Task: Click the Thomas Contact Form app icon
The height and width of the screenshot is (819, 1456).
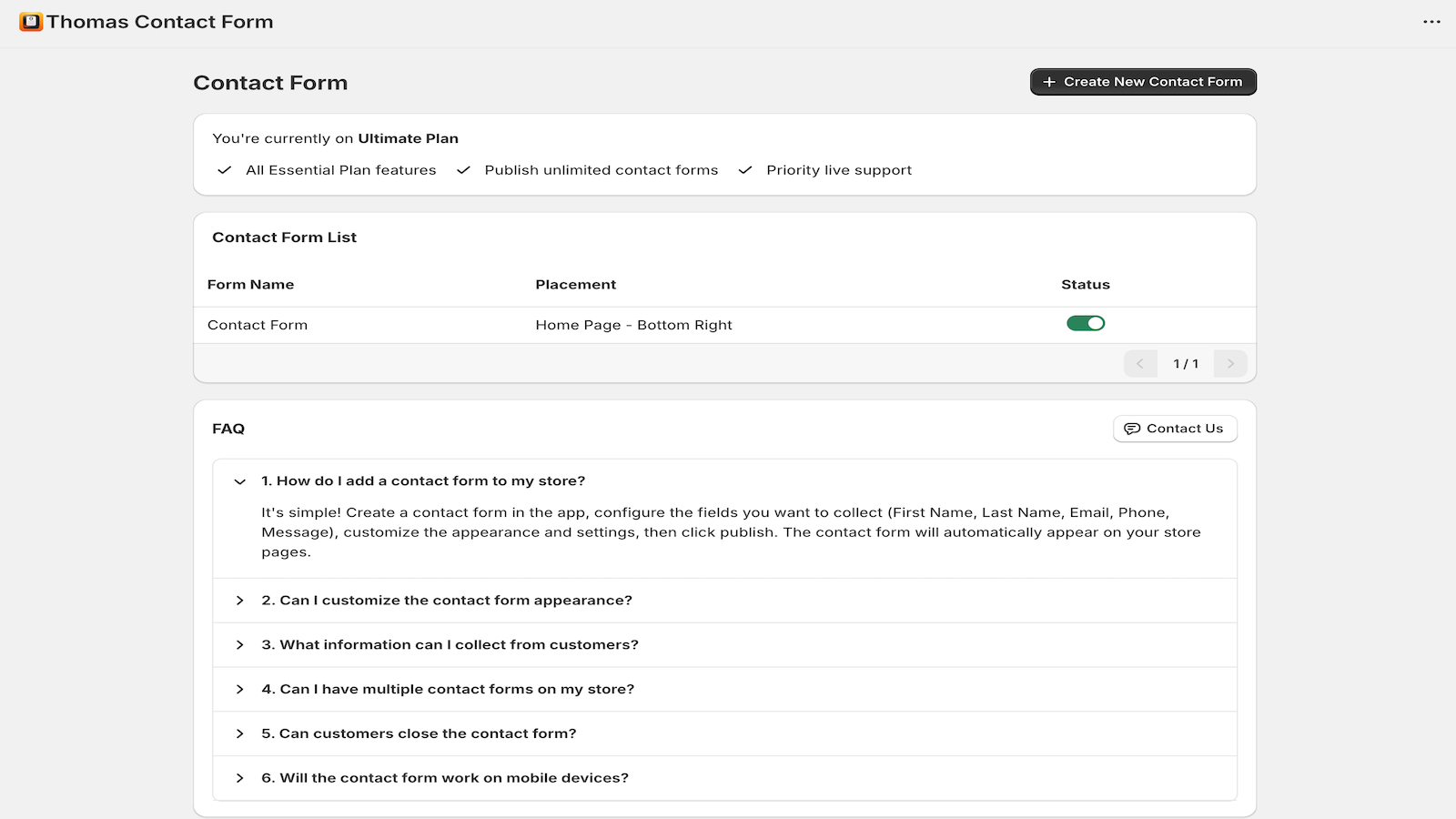Action: click(x=31, y=22)
